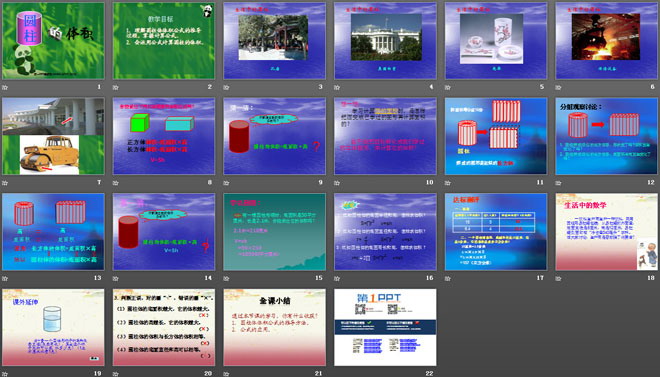The height and width of the screenshot is (377, 660).
Task: Click the animation star icon under slide 13
Action: point(5,278)
